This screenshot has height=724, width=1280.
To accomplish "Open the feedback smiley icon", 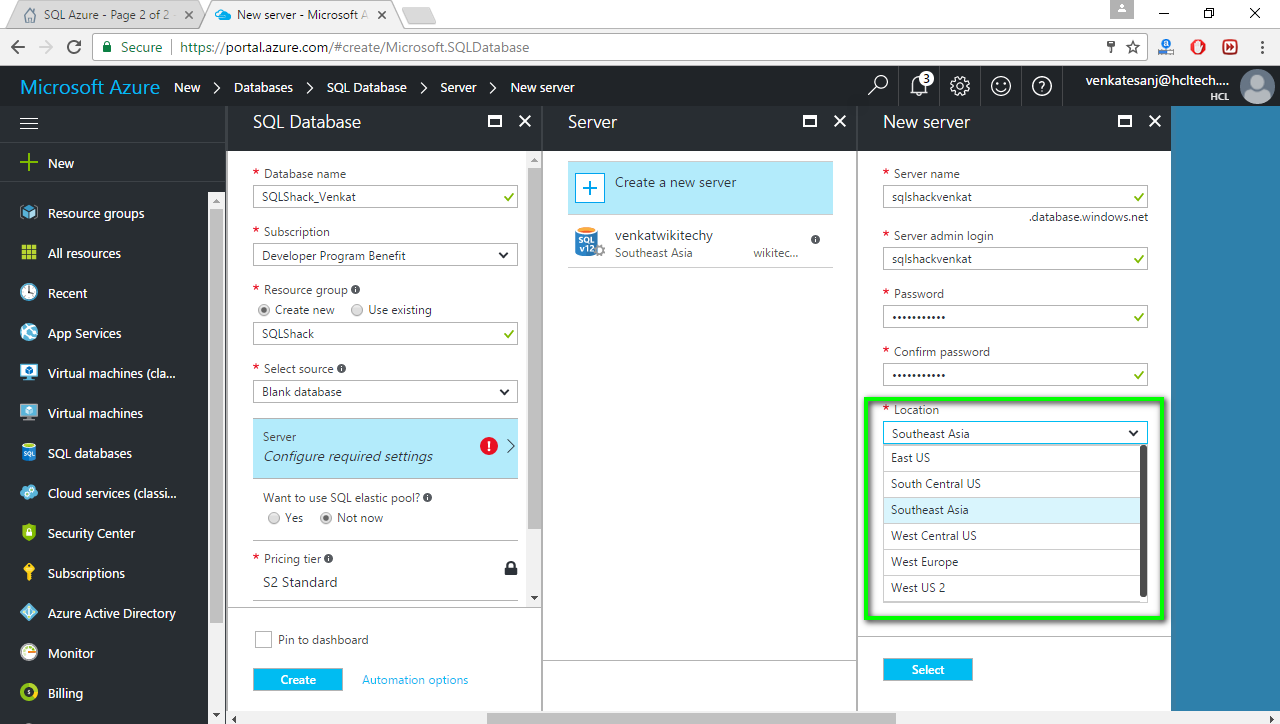I will pos(1001,87).
